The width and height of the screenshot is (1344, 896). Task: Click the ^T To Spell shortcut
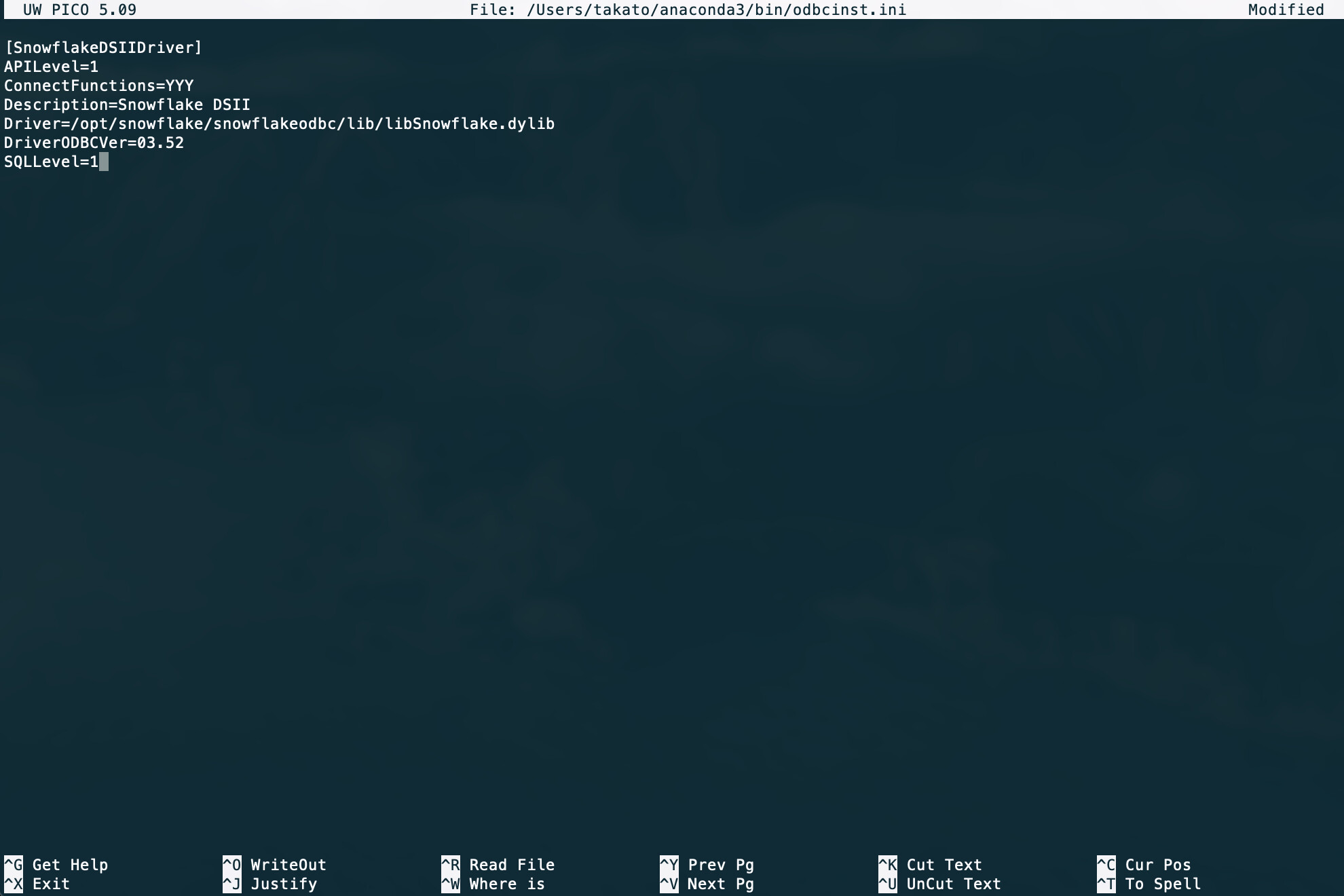(1149, 884)
